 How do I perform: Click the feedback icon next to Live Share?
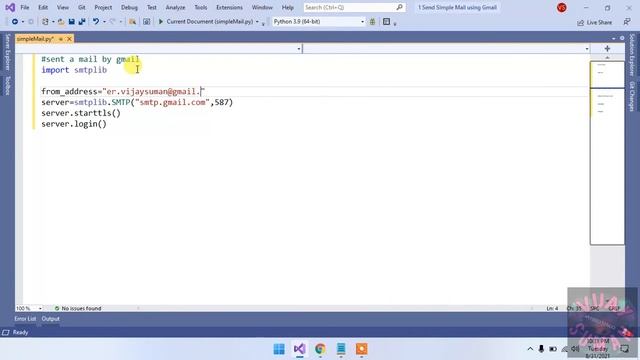click(x=627, y=22)
